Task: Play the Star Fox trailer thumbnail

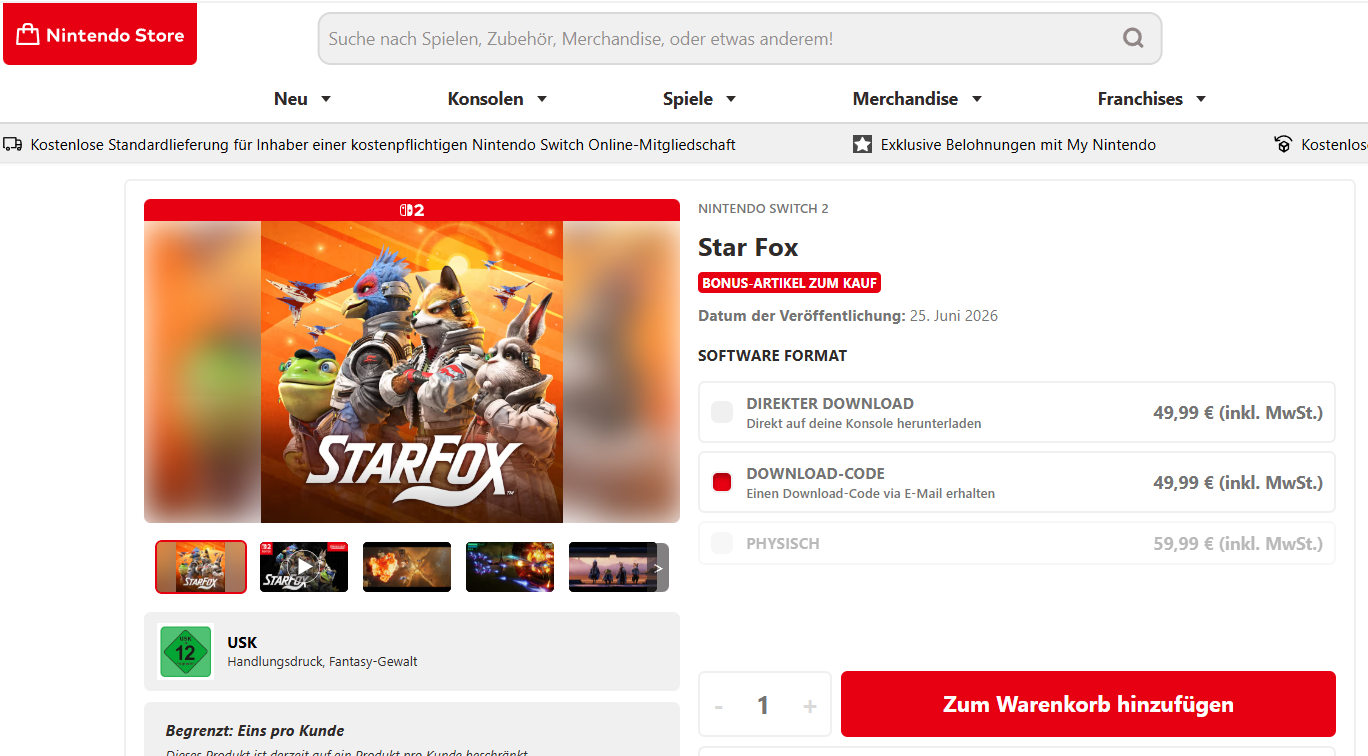Action: pyautogui.click(x=304, y=567)
